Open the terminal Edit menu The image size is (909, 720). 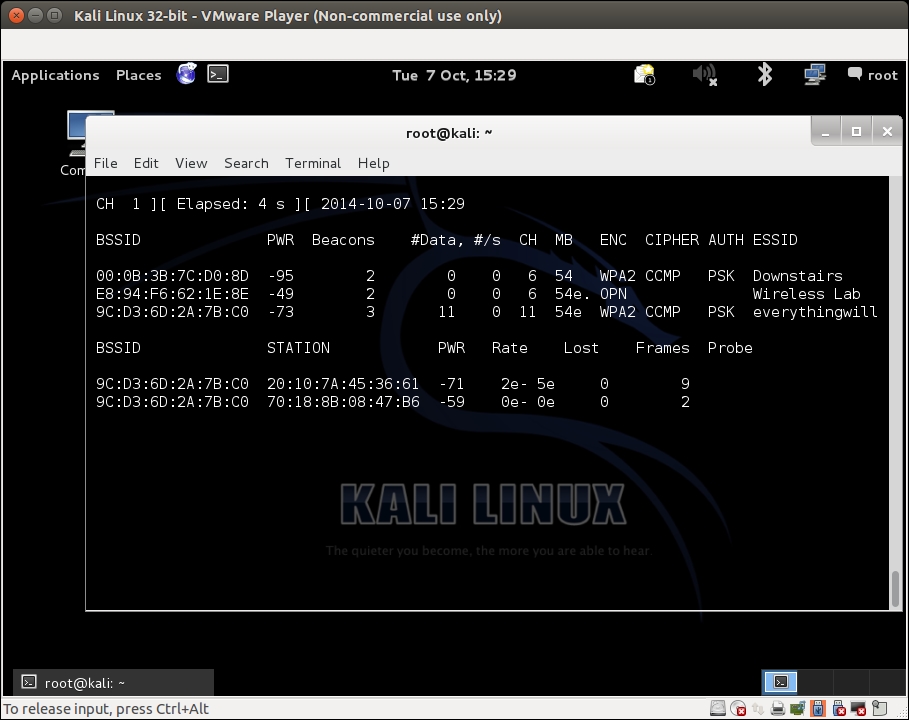pos(146,163)
